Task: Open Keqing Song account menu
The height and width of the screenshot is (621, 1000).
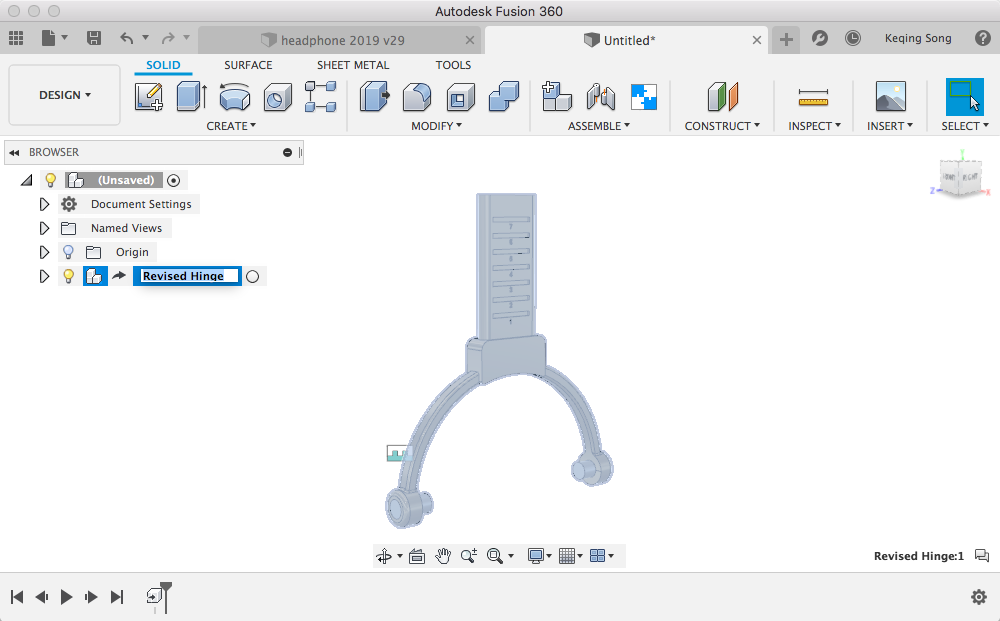Action: click(x=918, y=38)
